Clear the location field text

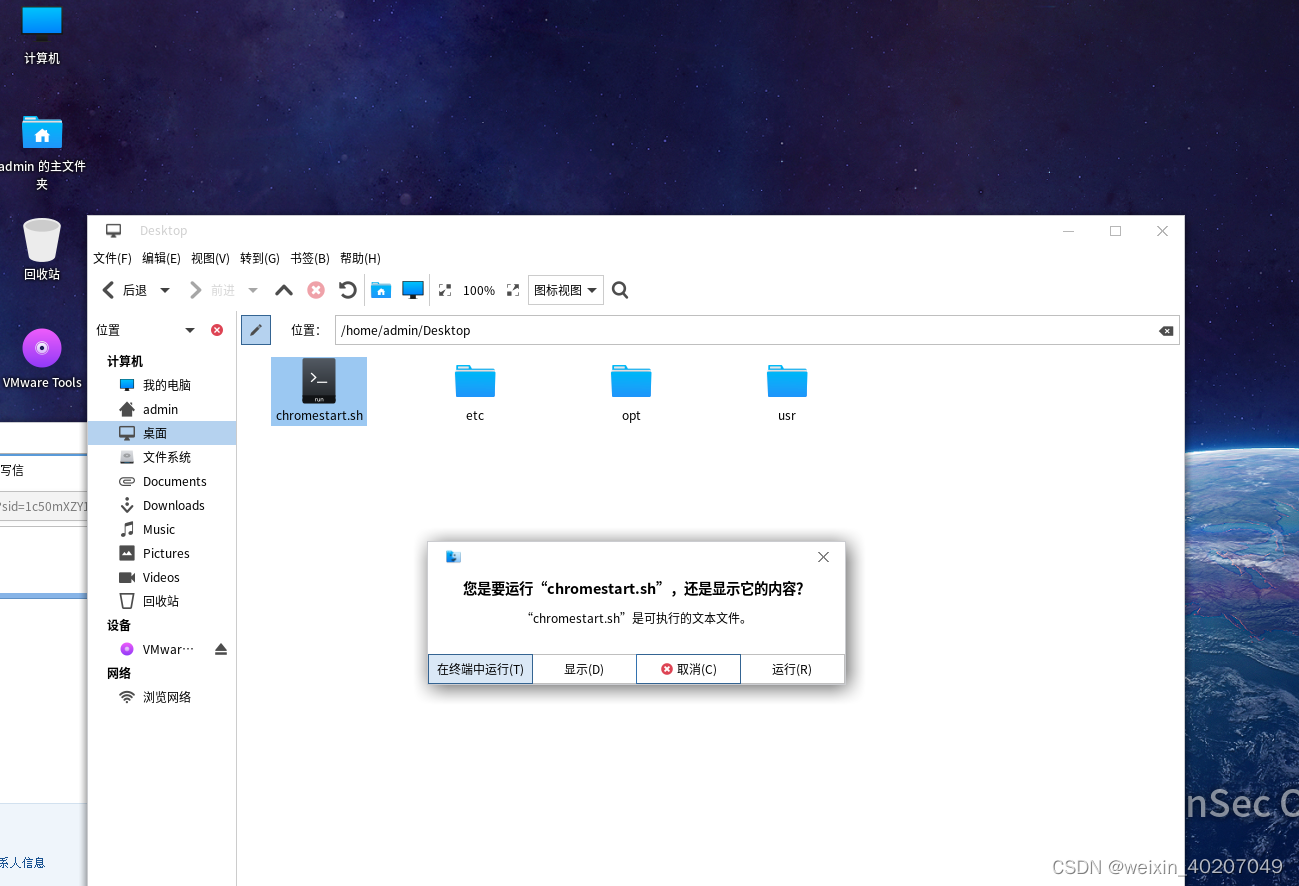pyautogui.click(x=1166, y=331)
